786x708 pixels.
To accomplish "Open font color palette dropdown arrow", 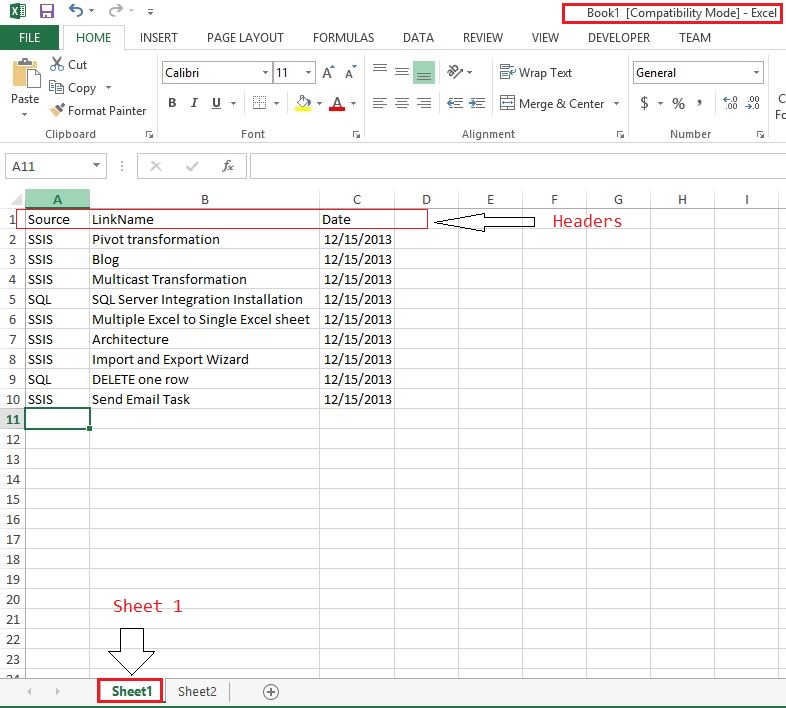I will (353, 103).
